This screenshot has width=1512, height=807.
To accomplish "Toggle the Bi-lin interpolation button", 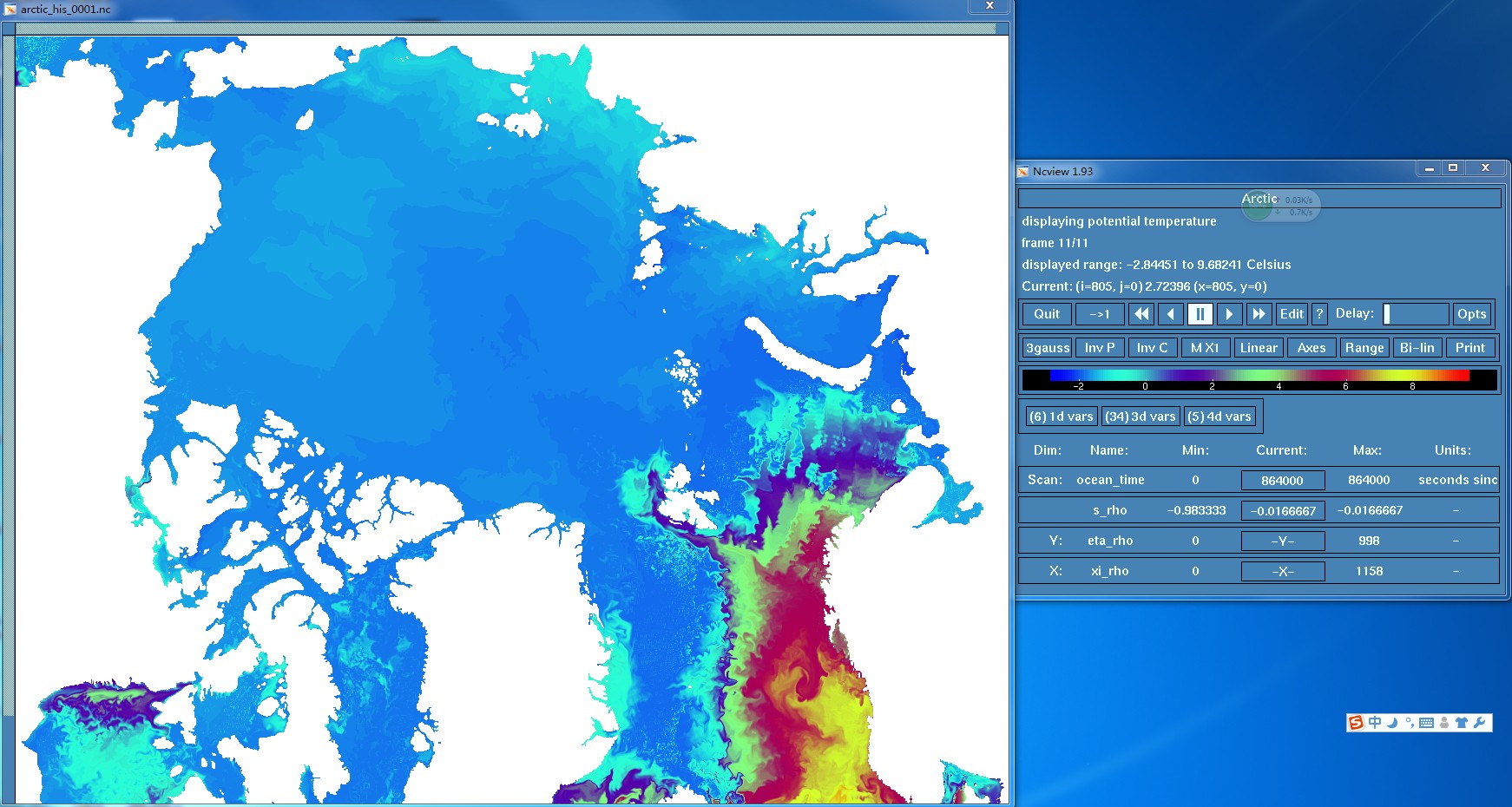I will [x=1417, y=348].
